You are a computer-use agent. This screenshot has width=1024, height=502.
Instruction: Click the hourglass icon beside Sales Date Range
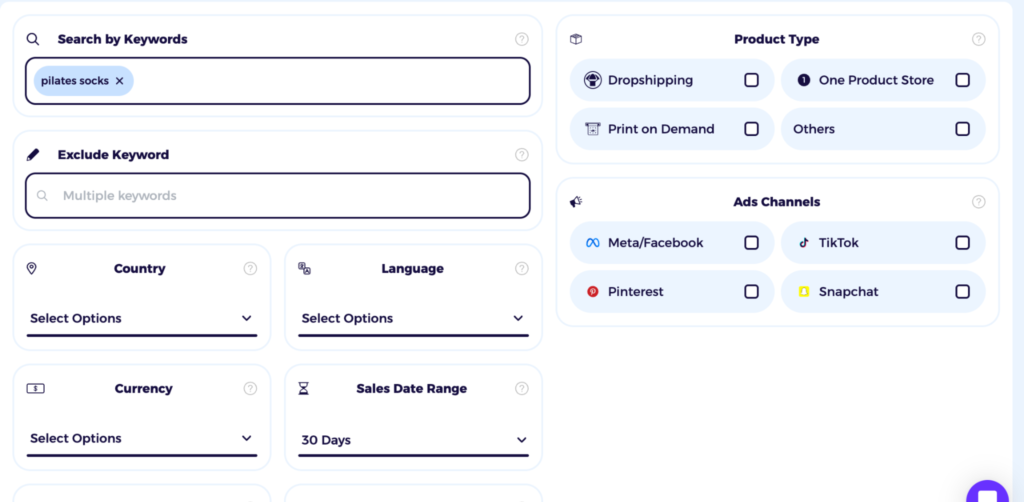coord(303,388)
